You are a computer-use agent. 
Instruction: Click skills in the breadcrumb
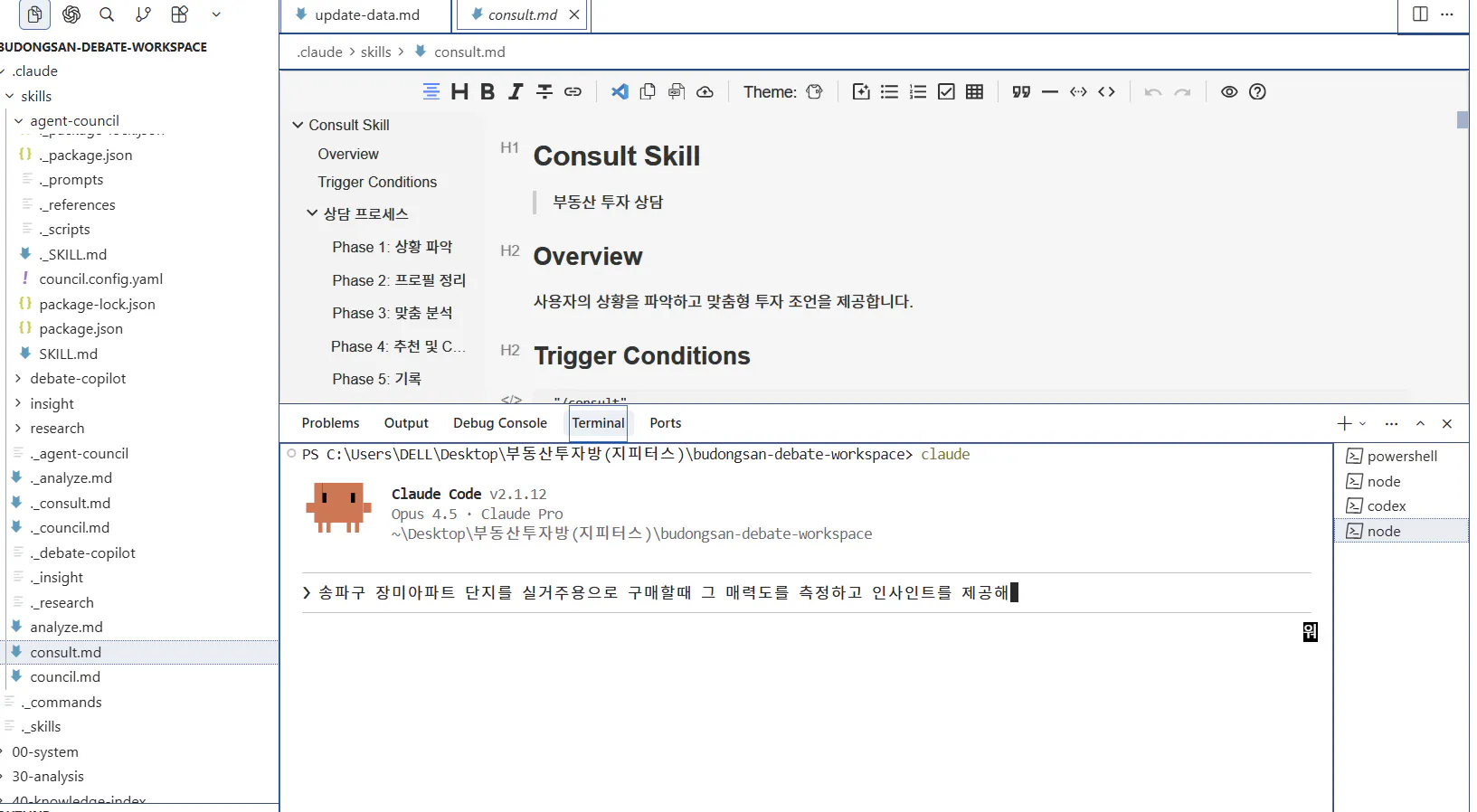click(x=376, y=52)
